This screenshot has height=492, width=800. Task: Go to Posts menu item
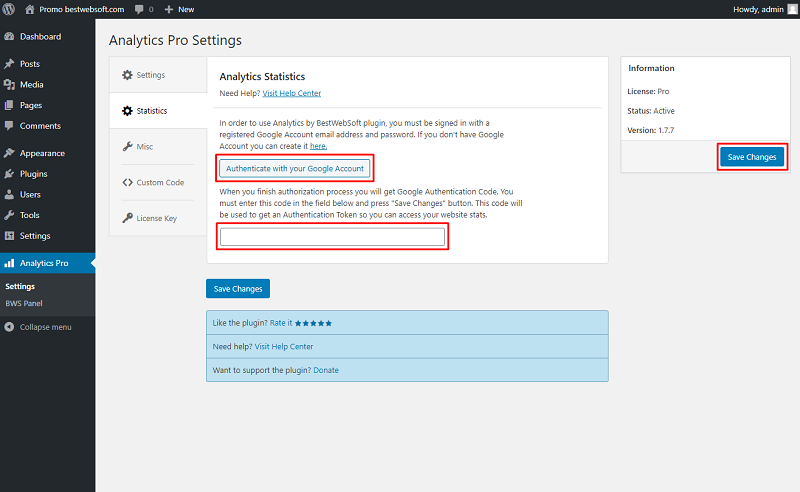(x=47, y=64)
